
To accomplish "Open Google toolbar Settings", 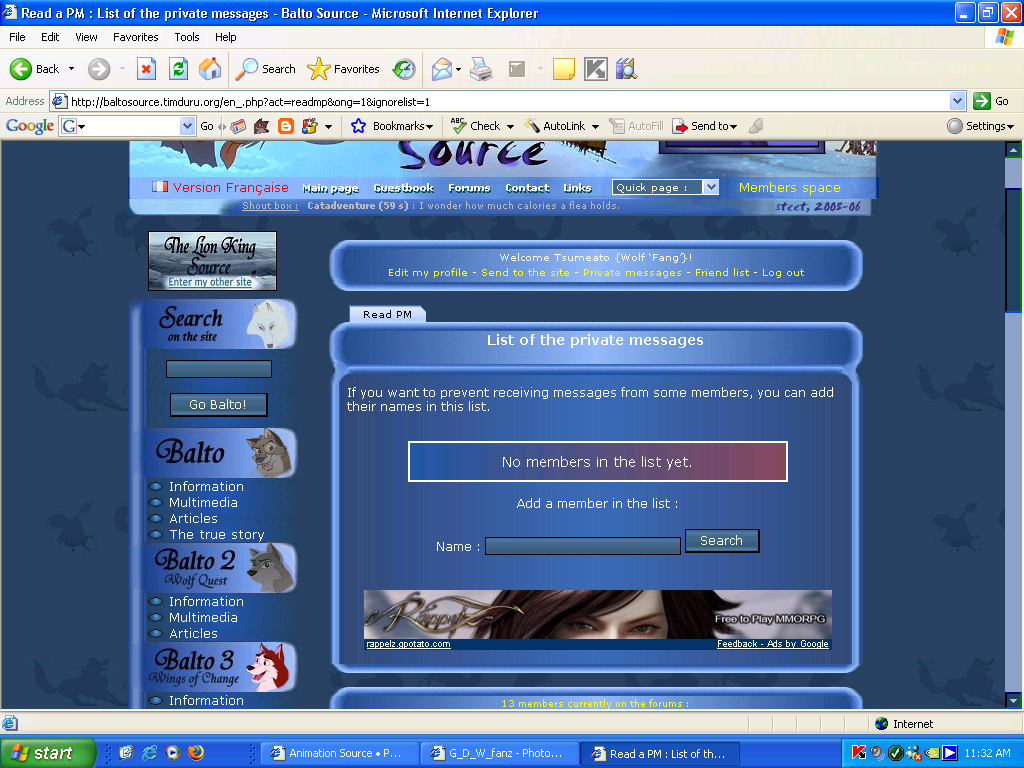I will click(981, 126).
